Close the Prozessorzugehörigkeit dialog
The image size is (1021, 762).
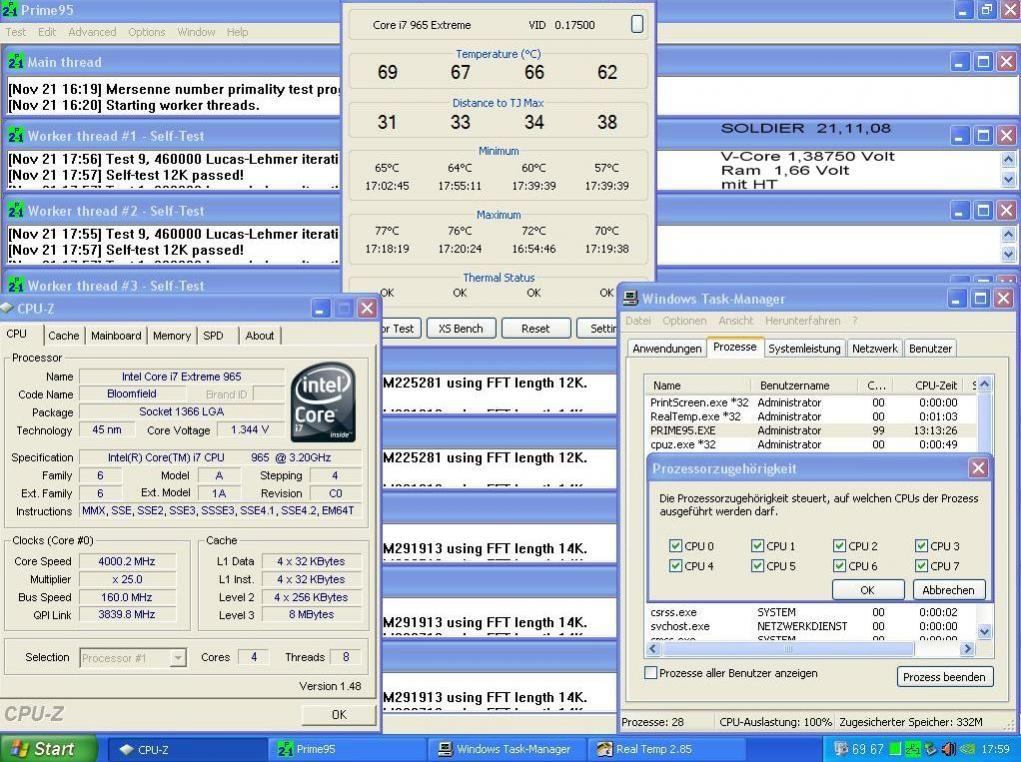(x=978, y=468)
